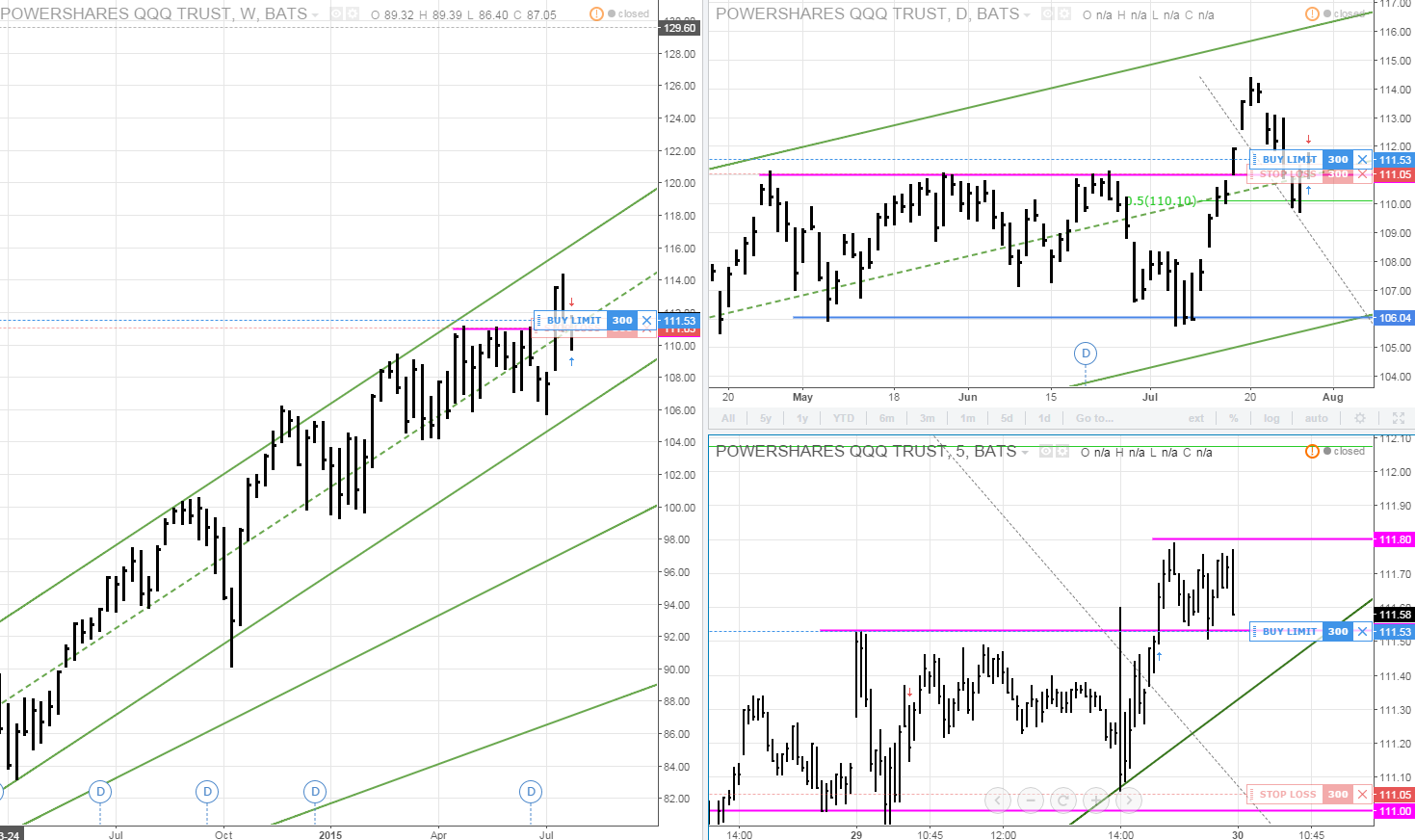Zoom in the 5-minute chart with plus button
The image size is (1415, 840).
coord(1096,801)
